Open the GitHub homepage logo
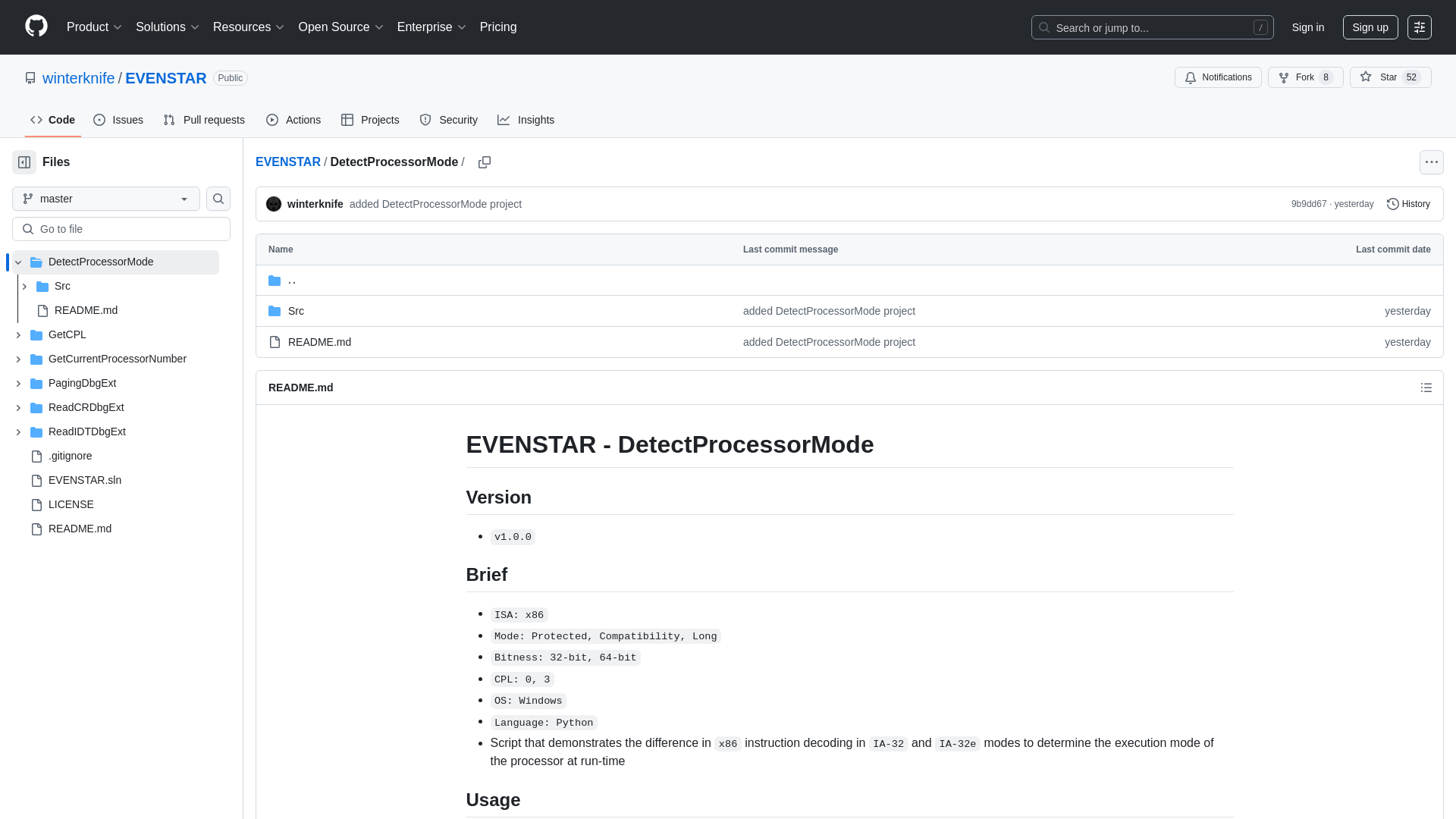The image size is (1456, 819). (x=36, y=27)
